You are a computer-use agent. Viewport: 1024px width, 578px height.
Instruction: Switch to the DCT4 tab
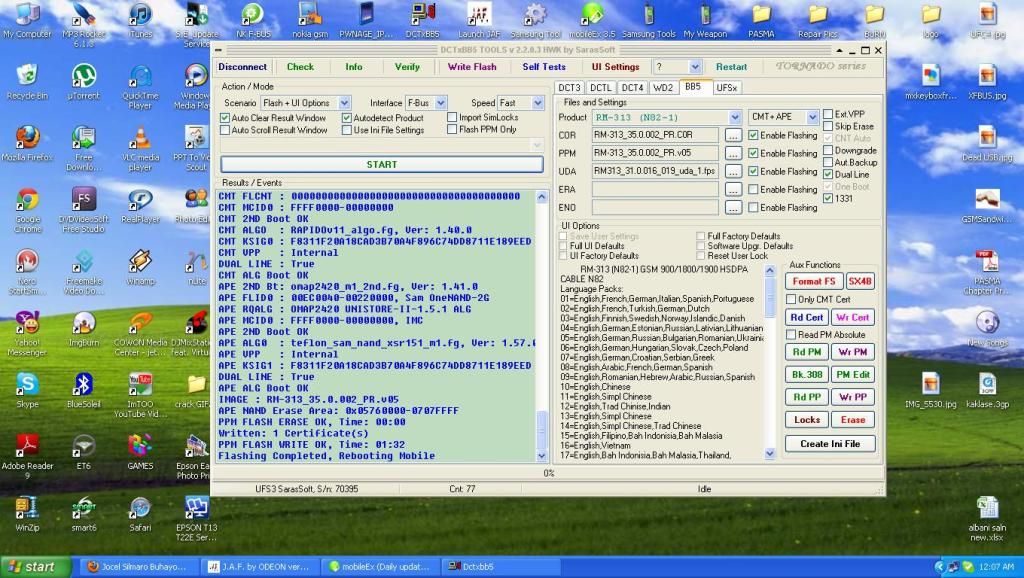pos(632,88)
